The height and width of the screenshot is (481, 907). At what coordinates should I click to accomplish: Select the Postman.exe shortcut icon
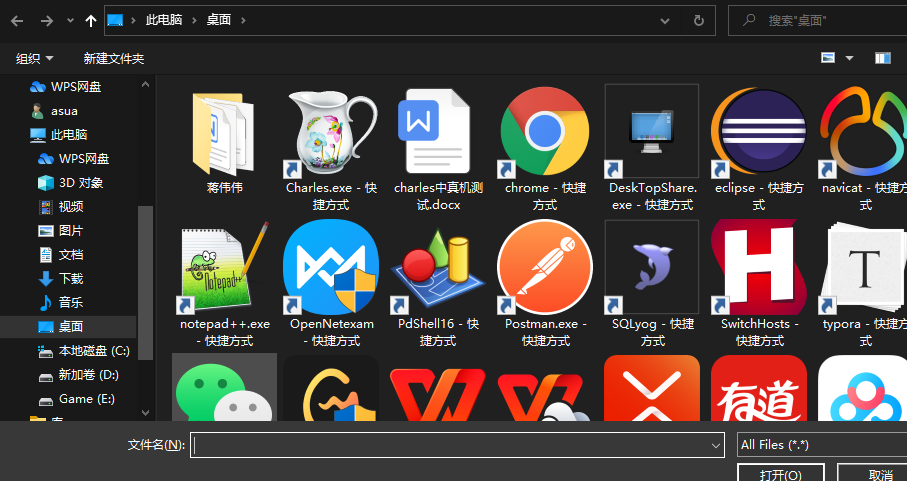545,268
